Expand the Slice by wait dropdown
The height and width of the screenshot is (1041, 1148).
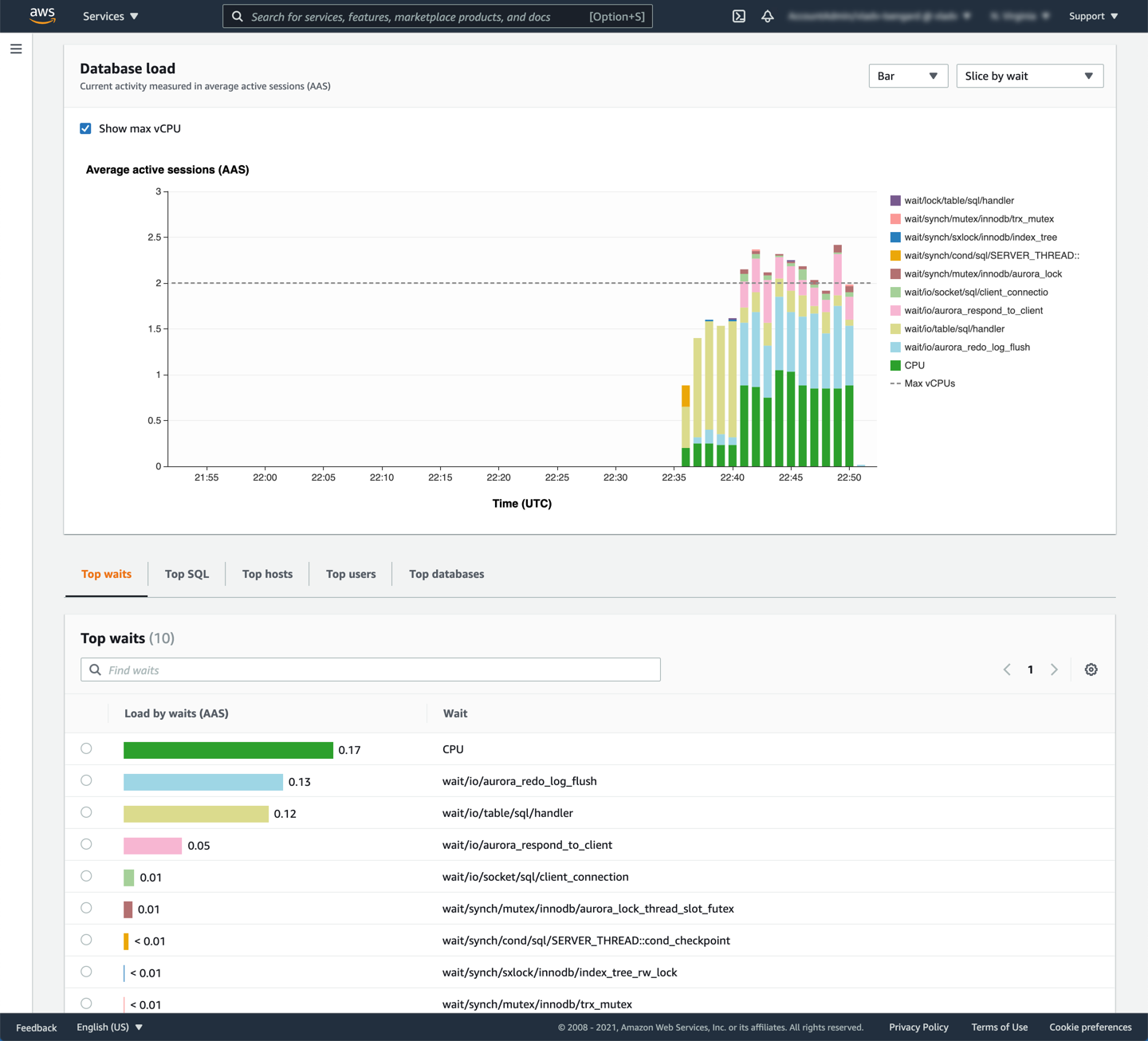1028,76
